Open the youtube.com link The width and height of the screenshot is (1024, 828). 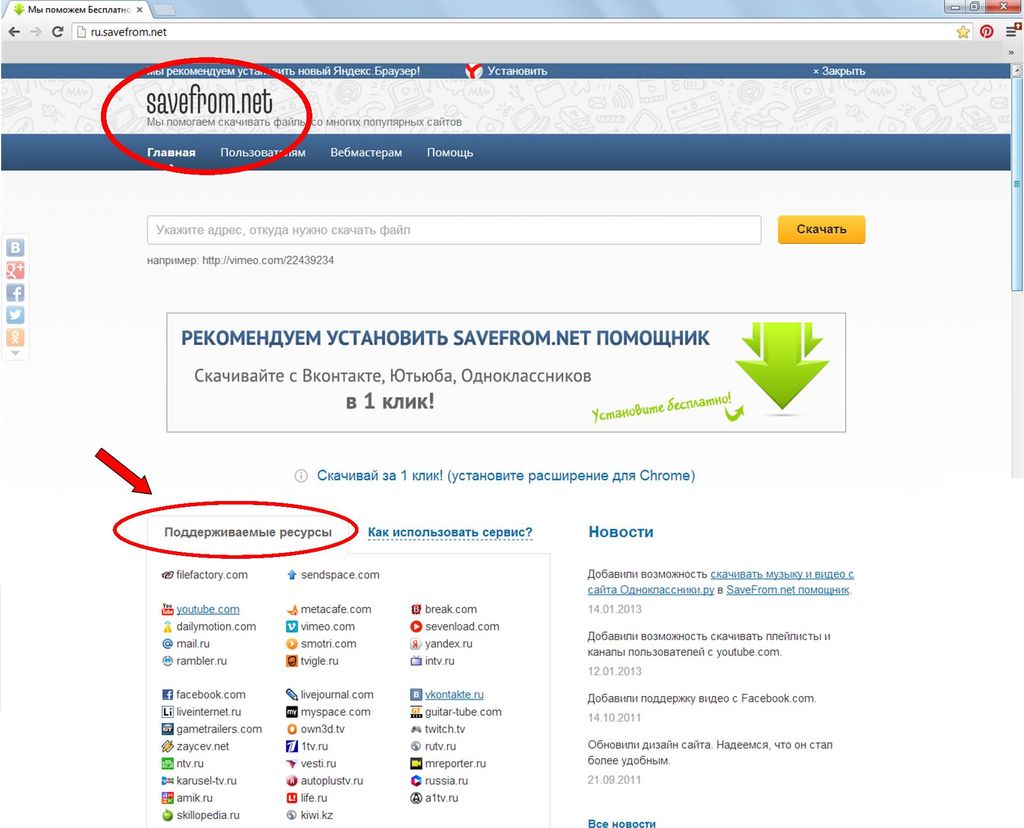(x=208, y=609)
